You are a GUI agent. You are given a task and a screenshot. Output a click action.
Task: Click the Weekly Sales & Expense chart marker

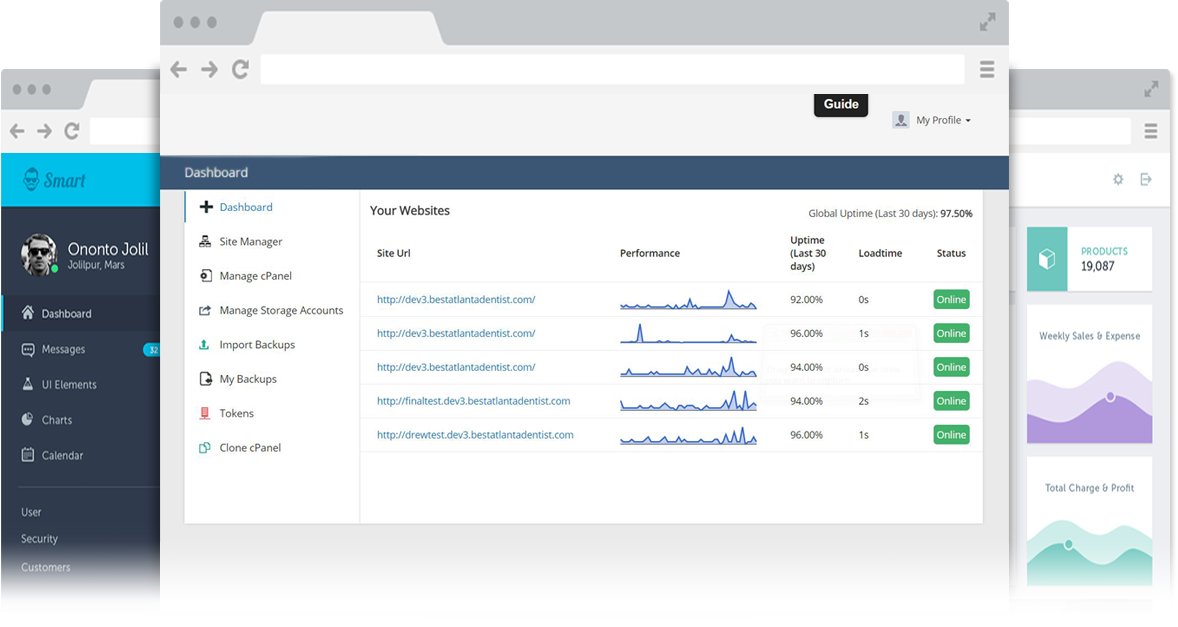[1110, 397]
